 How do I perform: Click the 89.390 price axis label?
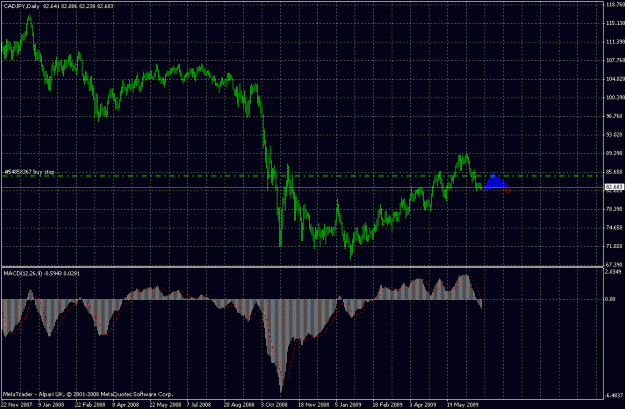[615, 153]
